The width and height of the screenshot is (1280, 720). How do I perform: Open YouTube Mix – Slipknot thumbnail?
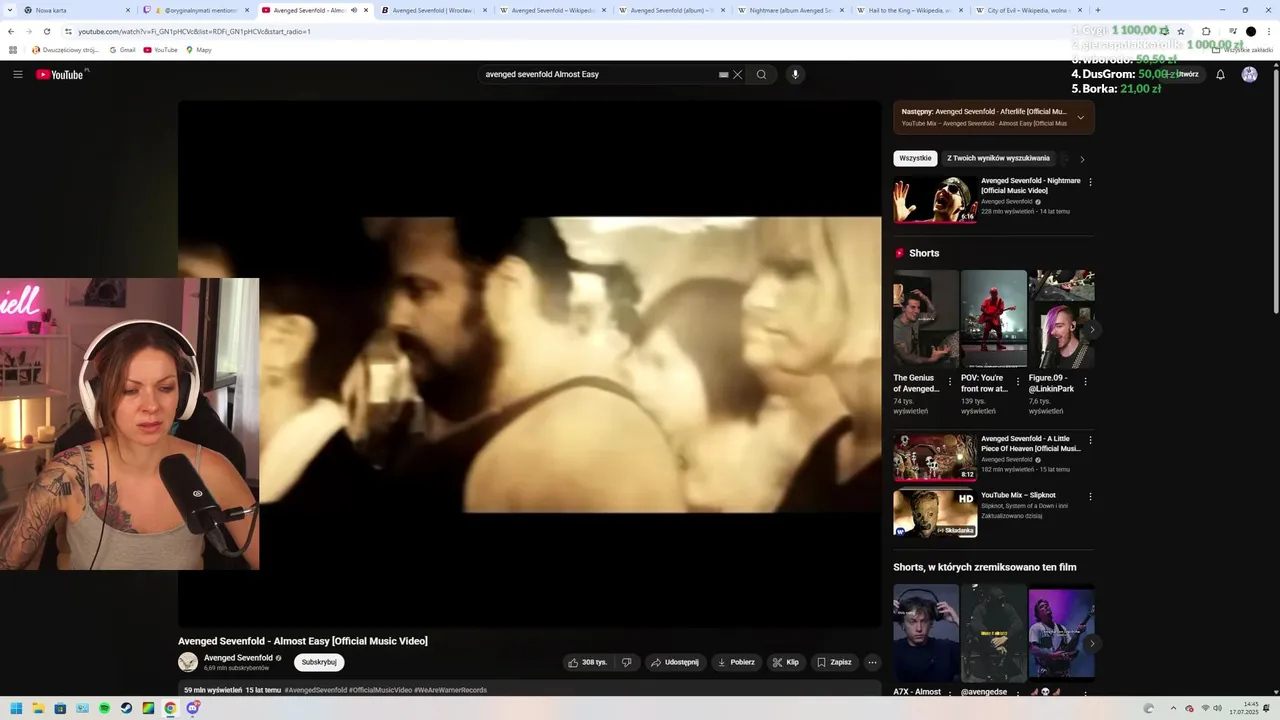pyautogui.click(x=935, y=514)
